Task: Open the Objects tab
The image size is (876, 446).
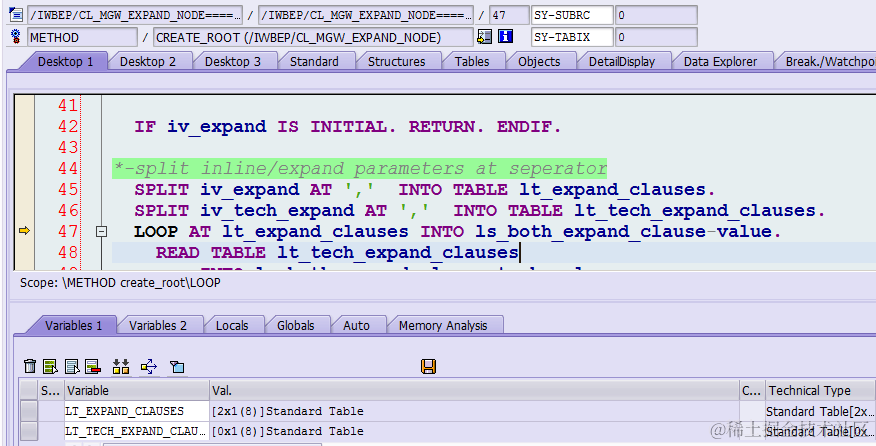Action: tap(539, 61)
